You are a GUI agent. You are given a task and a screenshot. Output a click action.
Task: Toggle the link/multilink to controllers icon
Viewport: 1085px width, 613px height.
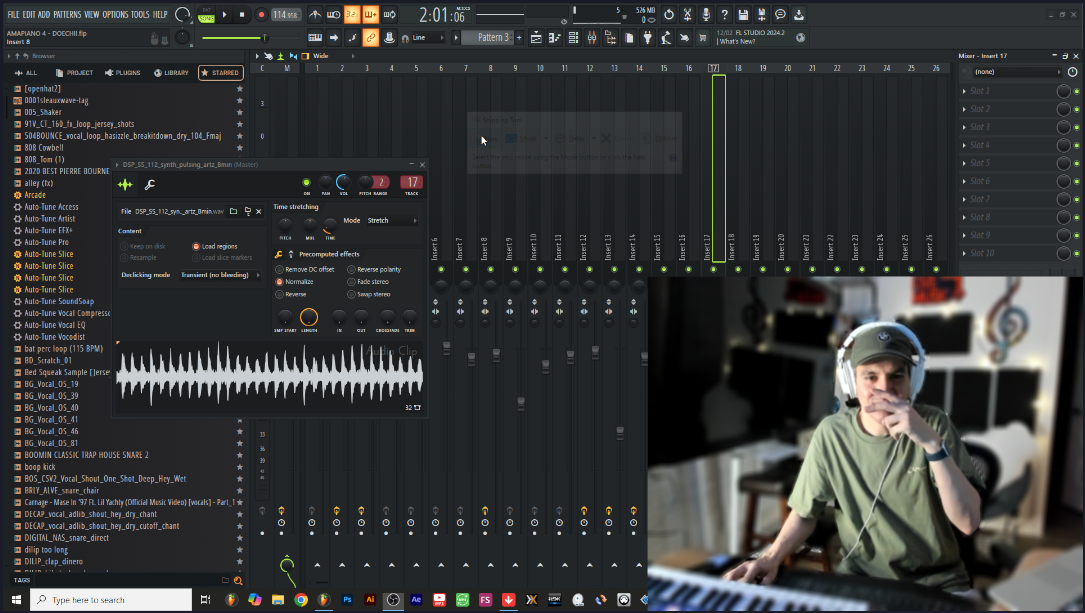point(371,38)
